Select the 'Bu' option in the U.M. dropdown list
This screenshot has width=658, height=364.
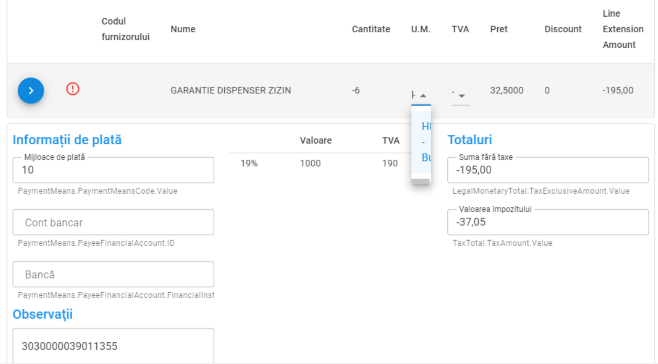(426, 157)
